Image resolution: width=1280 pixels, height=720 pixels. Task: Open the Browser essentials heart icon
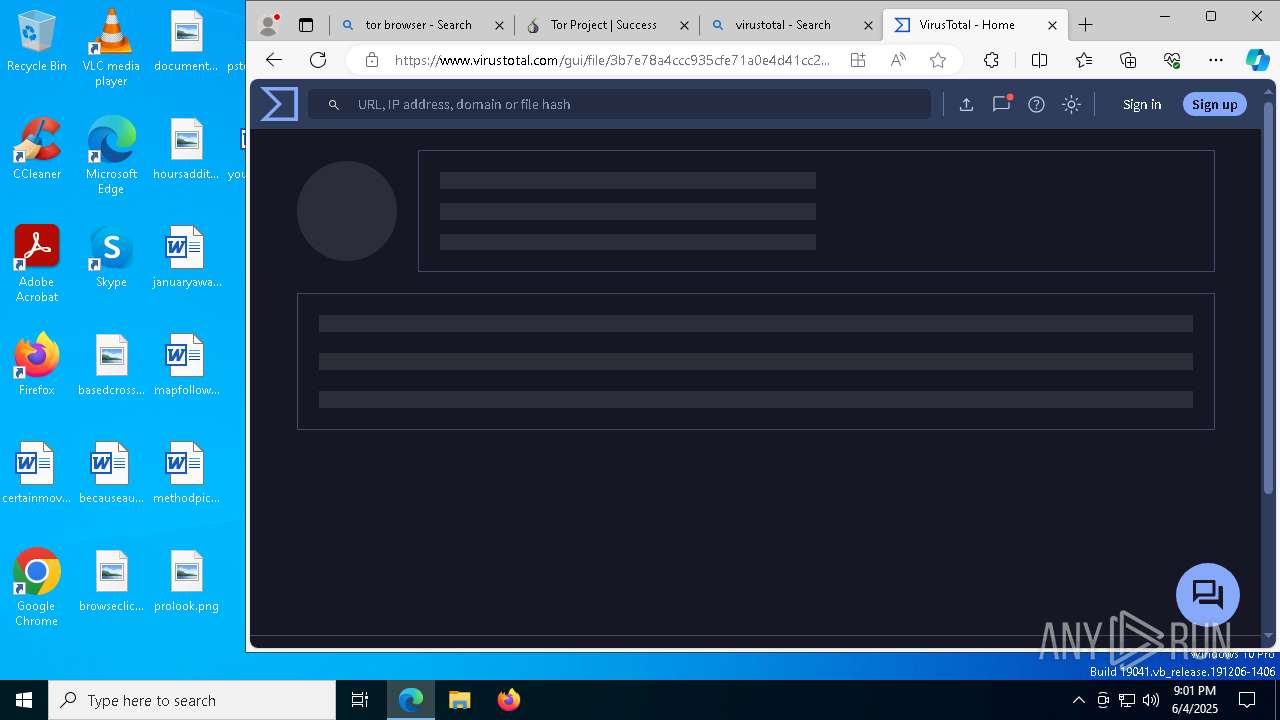1172,60
